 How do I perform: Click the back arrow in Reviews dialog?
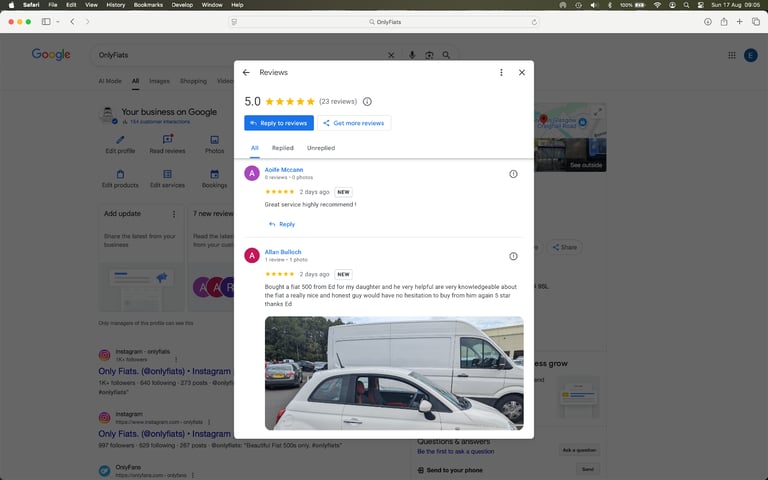tap(246, 72)
